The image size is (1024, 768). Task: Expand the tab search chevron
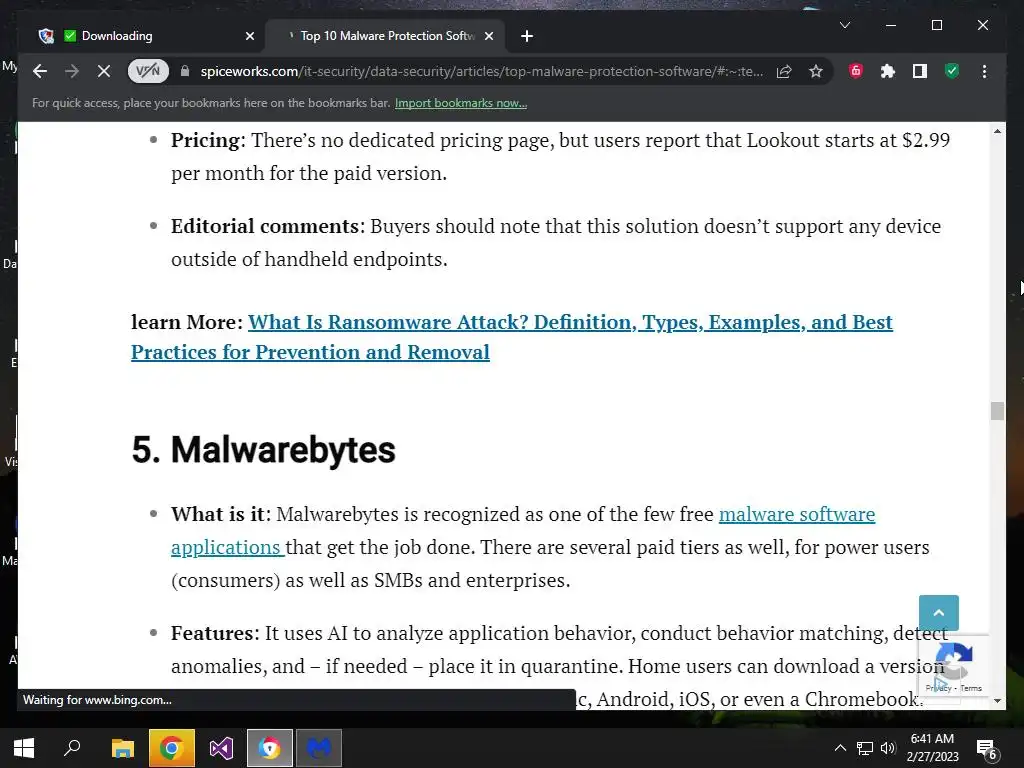point(845,25)
